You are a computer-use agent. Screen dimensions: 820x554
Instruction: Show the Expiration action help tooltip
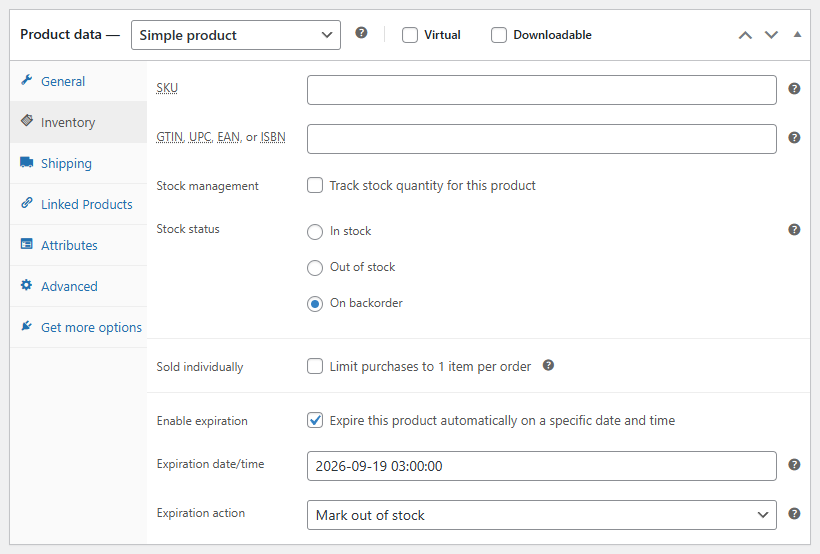click(794, 514)
